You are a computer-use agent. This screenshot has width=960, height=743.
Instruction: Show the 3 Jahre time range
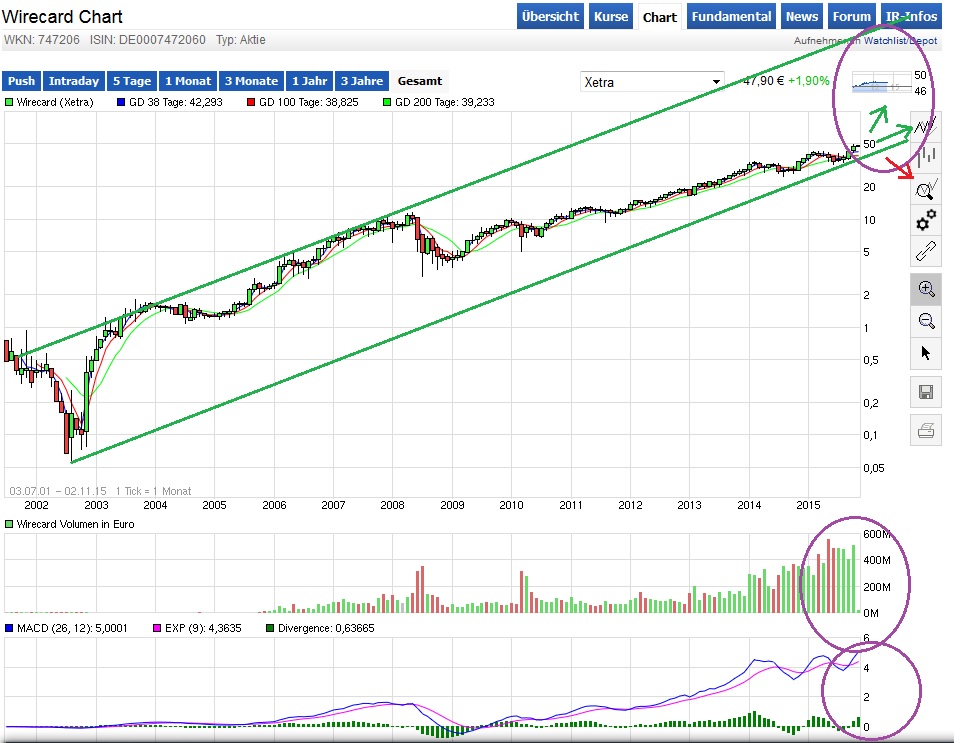tap(362, 81)
